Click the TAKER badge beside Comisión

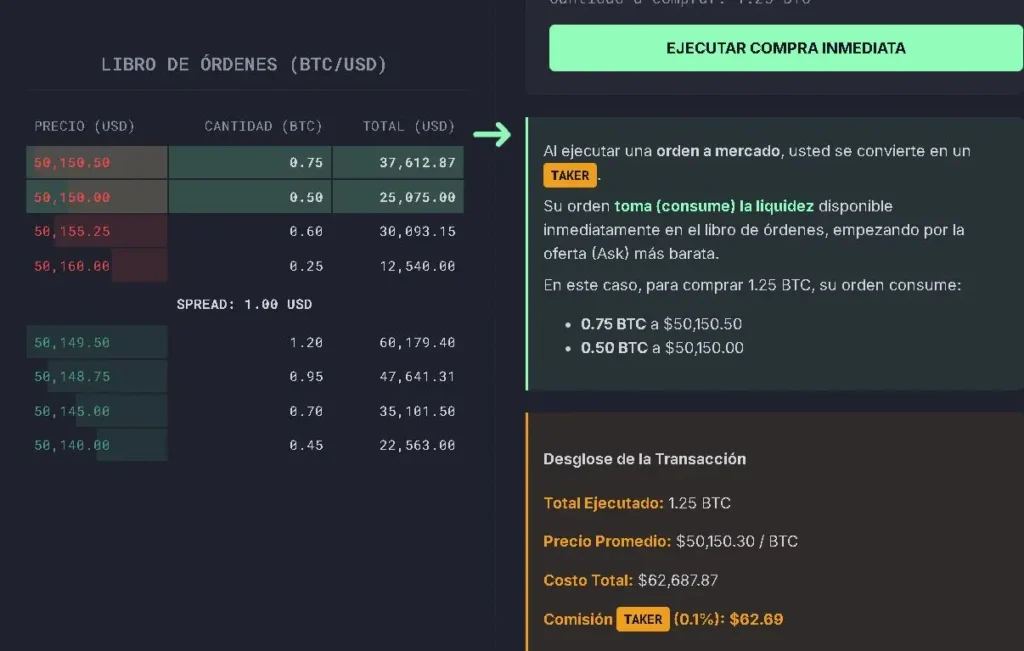643,619
